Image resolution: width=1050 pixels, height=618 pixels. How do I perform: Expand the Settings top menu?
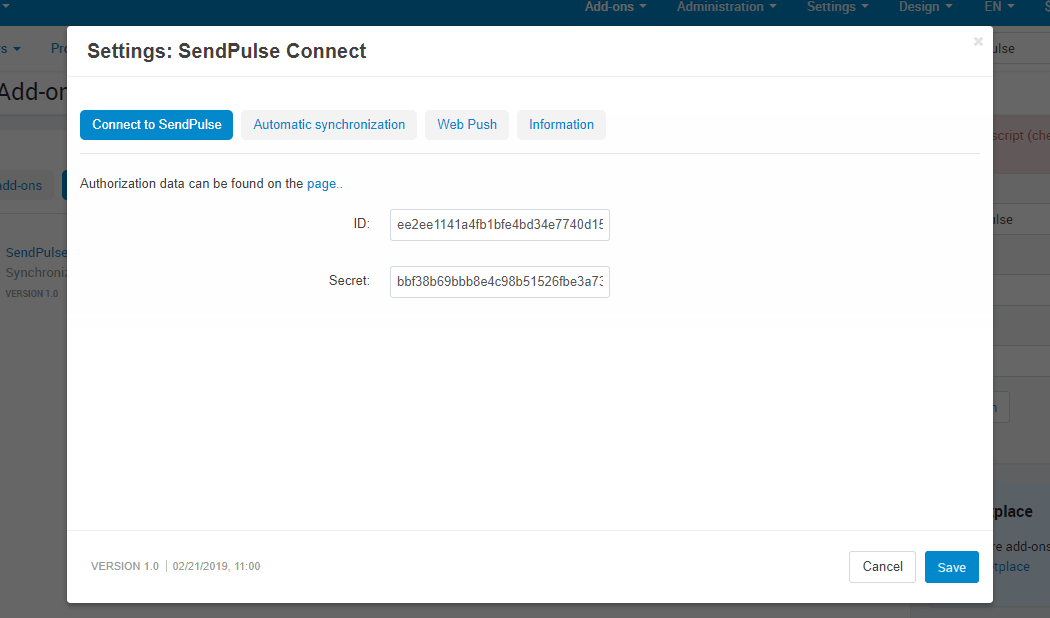click(x=837, y=7)
